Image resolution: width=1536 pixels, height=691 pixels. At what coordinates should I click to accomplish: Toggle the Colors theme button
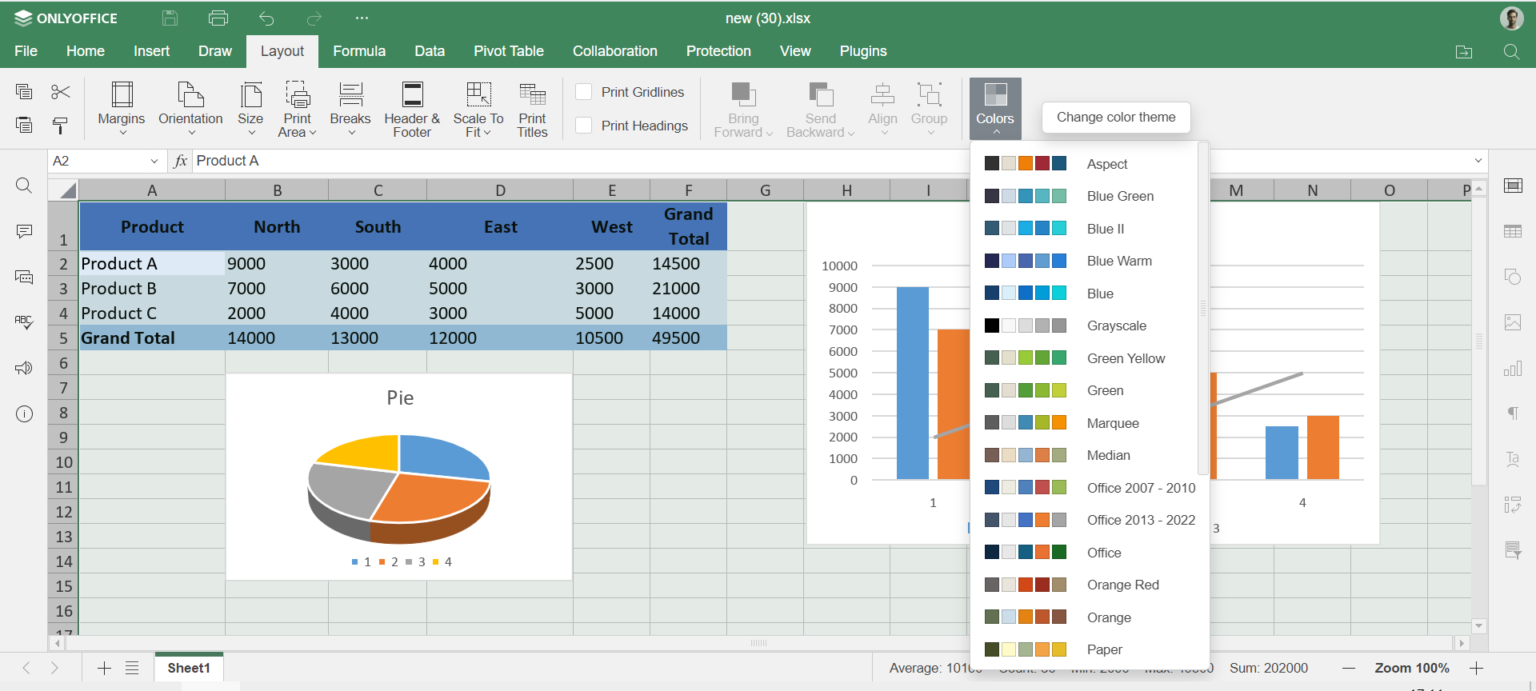994,108
